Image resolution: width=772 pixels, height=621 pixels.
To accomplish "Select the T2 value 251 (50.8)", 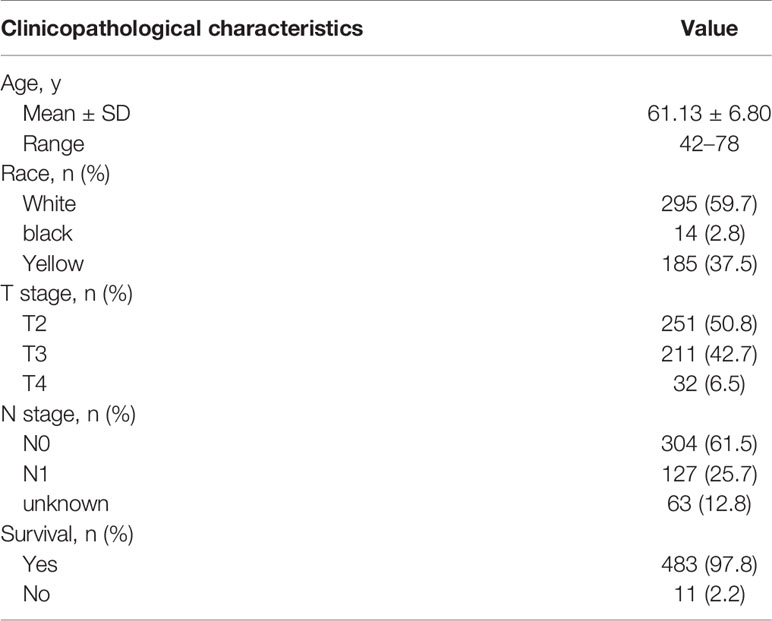I will point(709,324).
